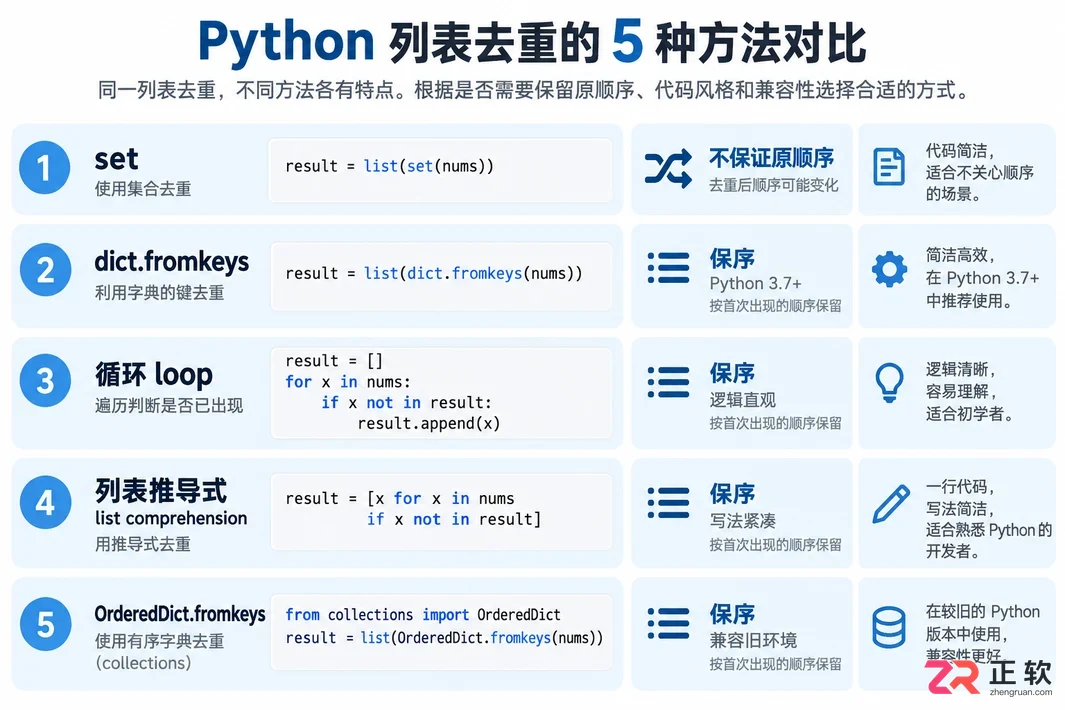Click the subtitle starting with '同一列表去重'

[x=535, y=90]
